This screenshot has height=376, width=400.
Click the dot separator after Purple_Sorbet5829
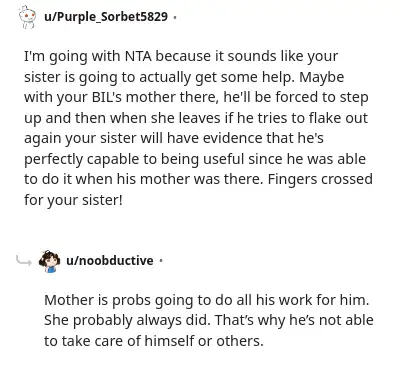click(175, 17)
